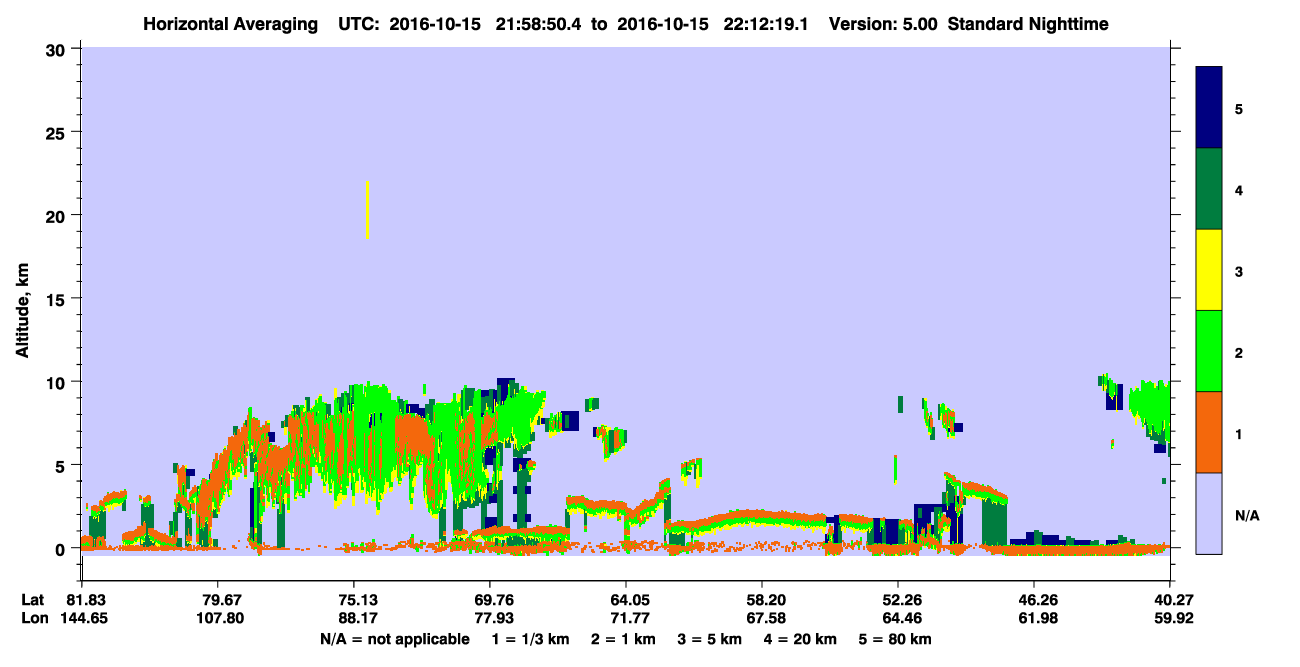Click the '3 = 5 km' legend note
The image size is (1300, 667).
click(711, 639)
